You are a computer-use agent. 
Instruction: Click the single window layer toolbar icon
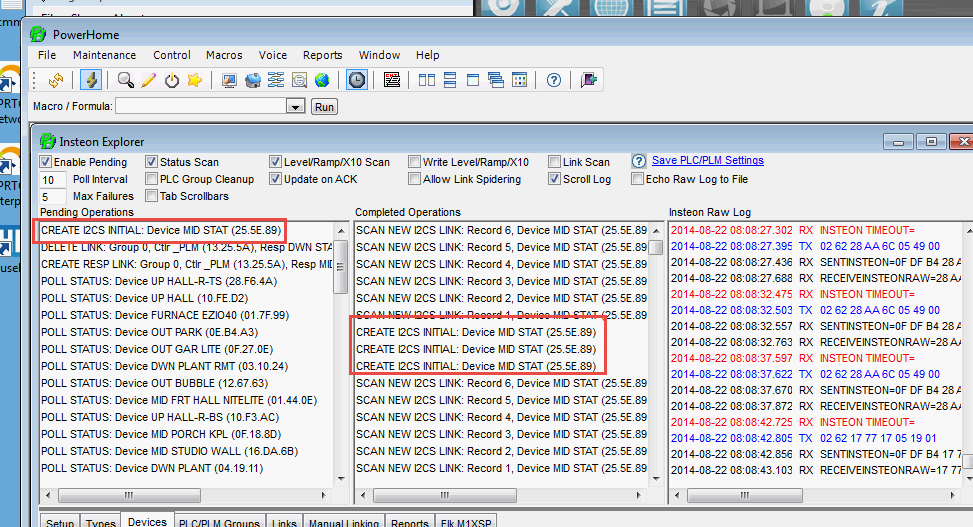click(x=473, y=80)
